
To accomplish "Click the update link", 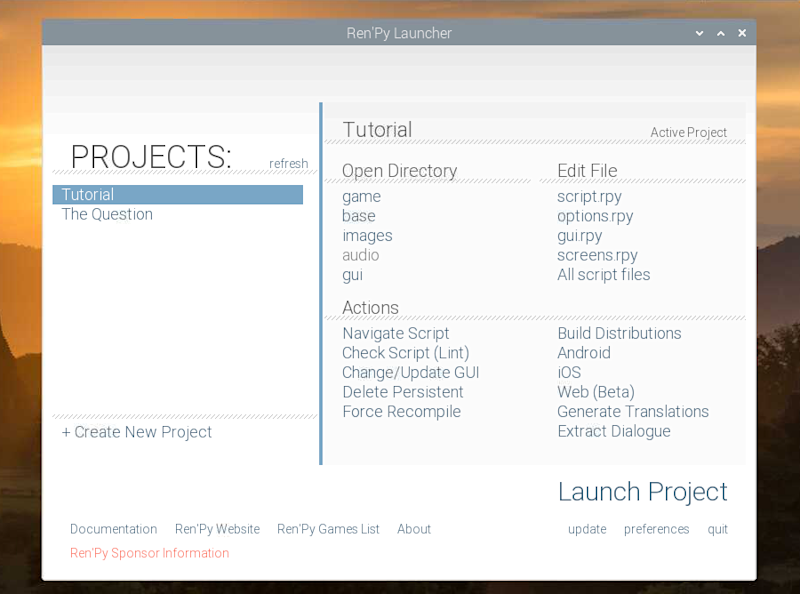I will (587, 529).
